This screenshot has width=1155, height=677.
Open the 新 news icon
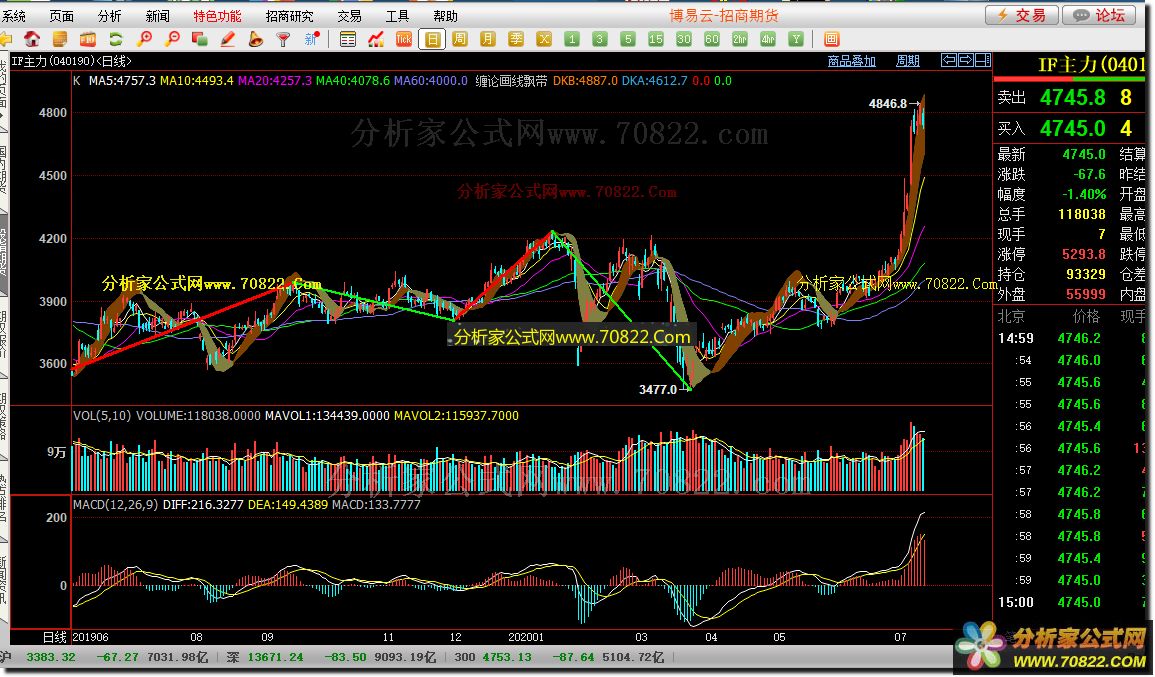(312, 39)
